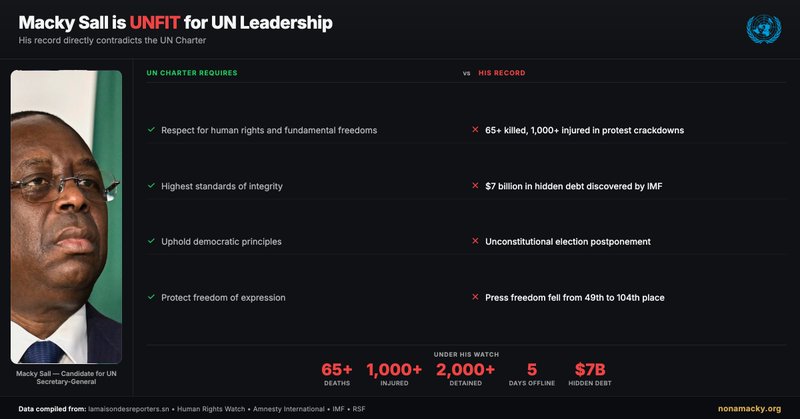
Task: Click the red X next to hidden debt line
Action: [475, 186]
